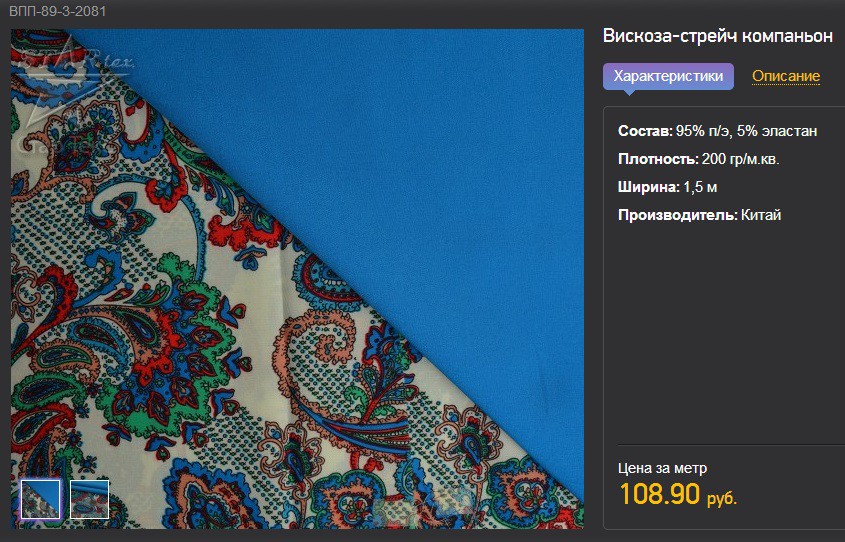Select the Характеристики tab
The image size is (845, 542).
point(668,76)
